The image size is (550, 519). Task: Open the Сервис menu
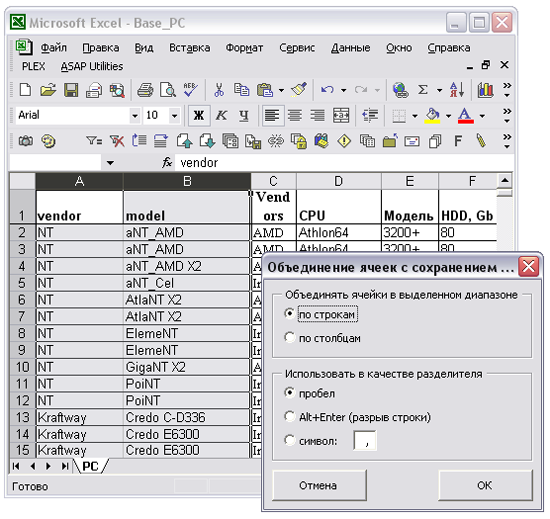coord(297,48)
